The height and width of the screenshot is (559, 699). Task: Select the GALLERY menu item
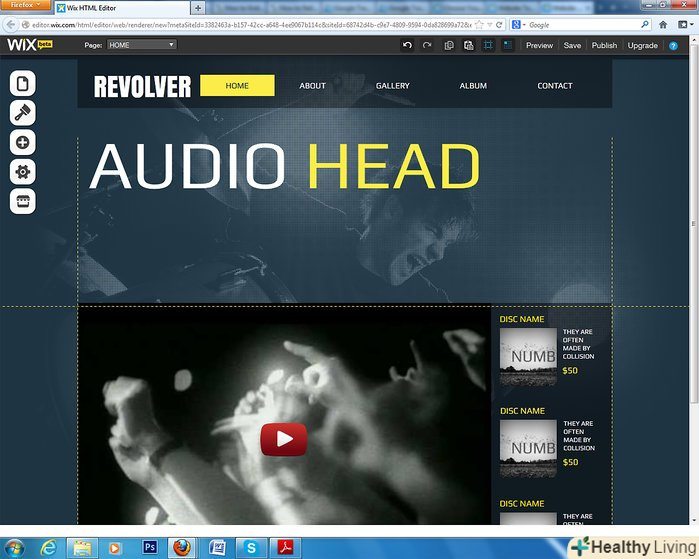click(392, 86)
